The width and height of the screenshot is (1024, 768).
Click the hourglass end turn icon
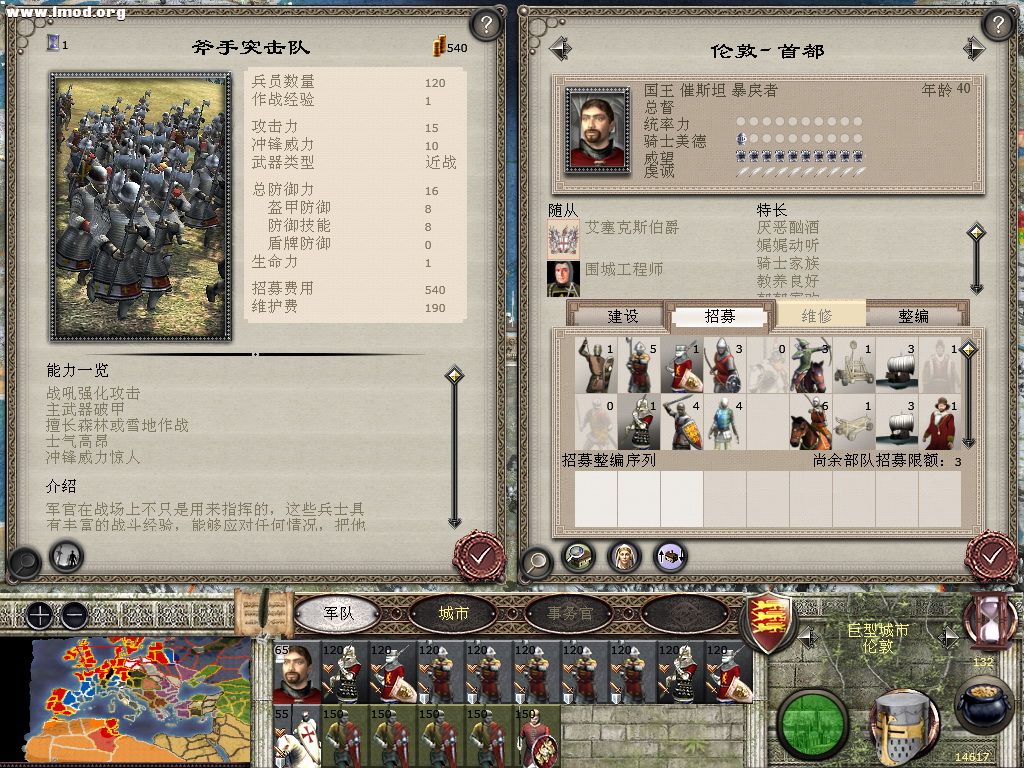(x=991, y=621)
